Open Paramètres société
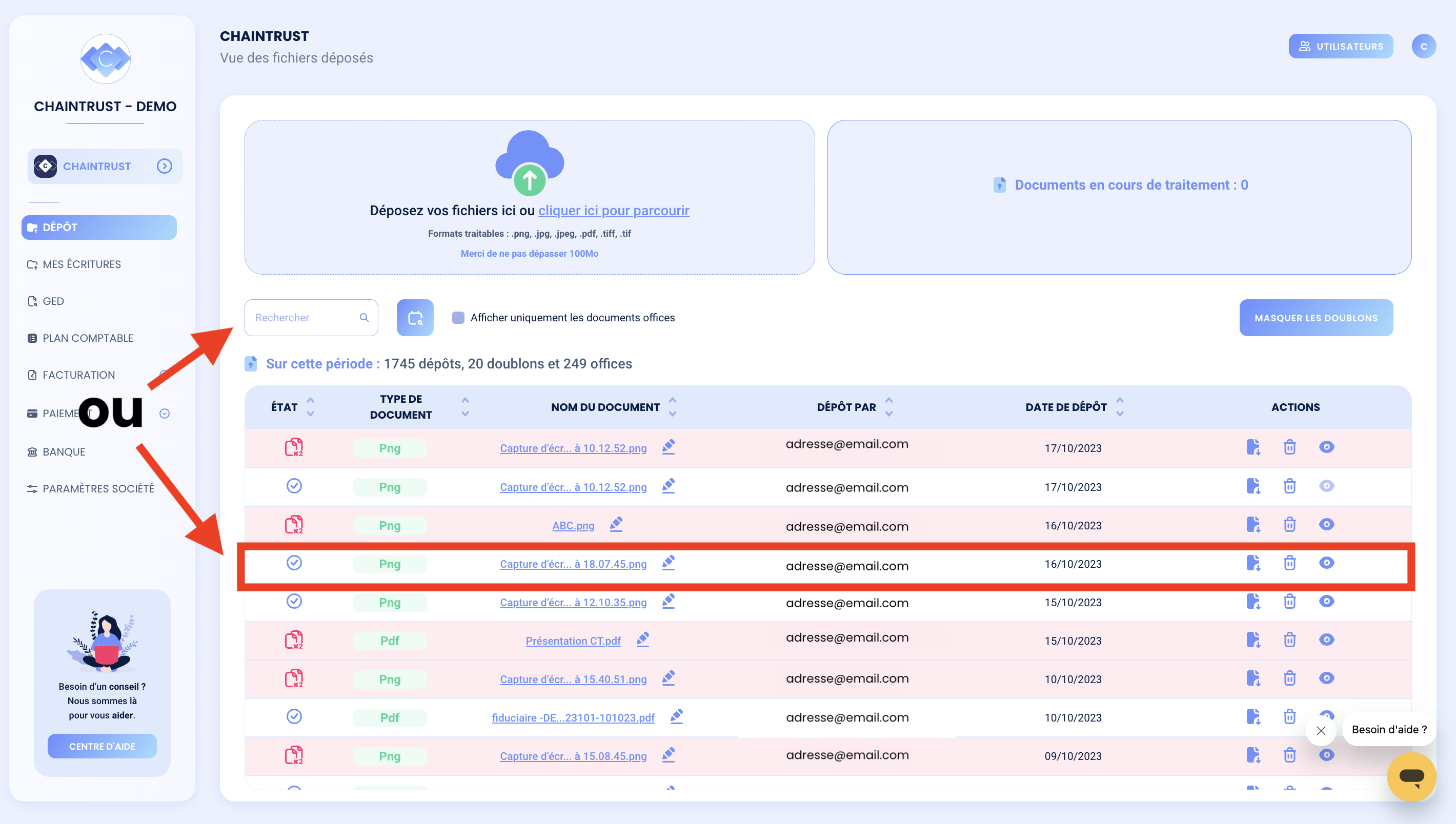The height and width of the screenshot is (824, 1456). coord(91,488)
